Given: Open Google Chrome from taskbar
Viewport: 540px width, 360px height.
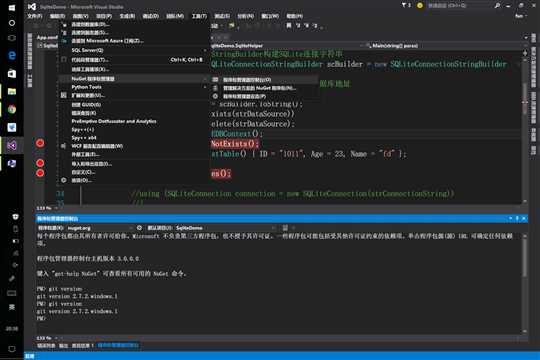Looking at the screenshot, I should click(x=12, y=110).
